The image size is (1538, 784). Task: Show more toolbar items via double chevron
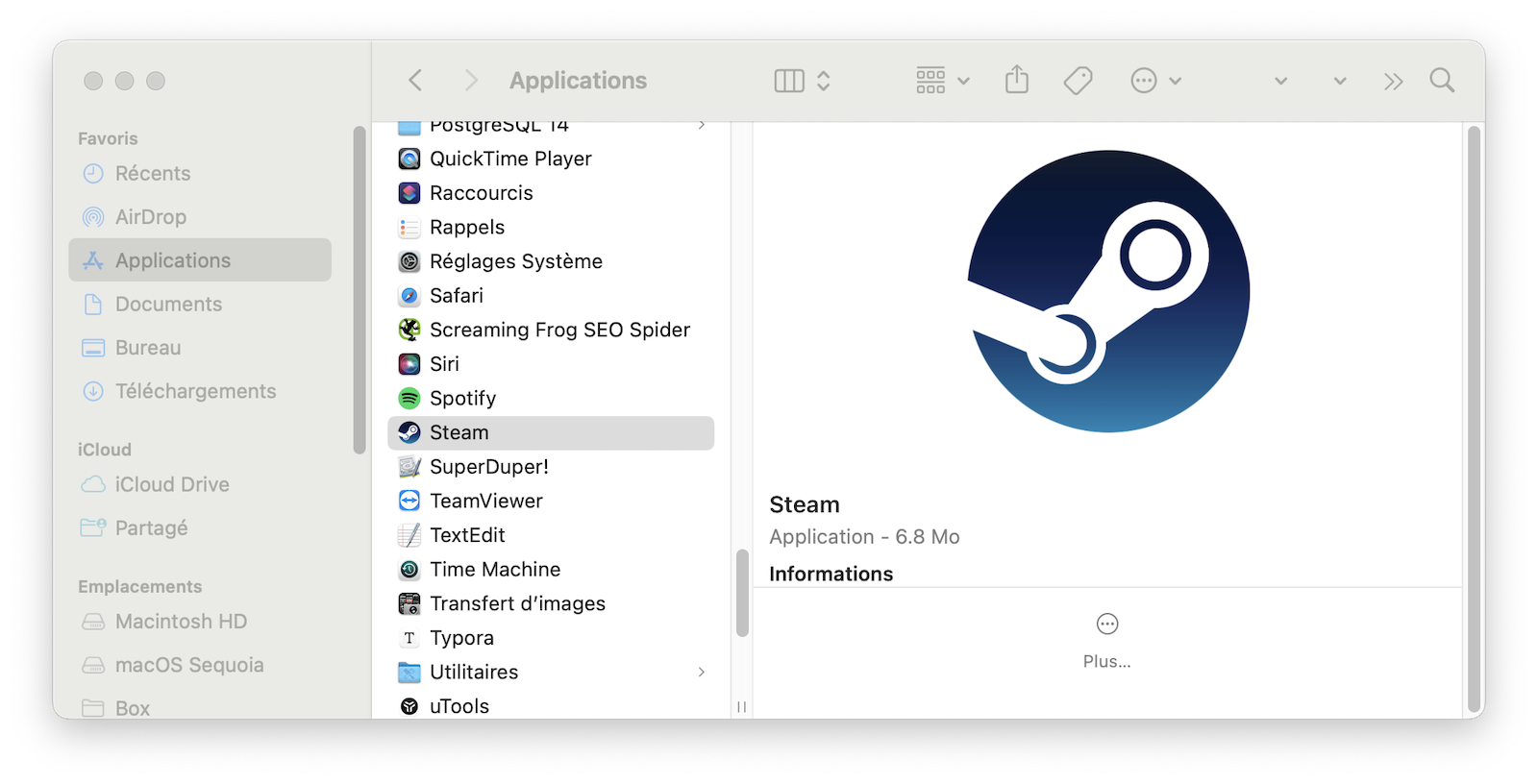(x=1394, y=82)
